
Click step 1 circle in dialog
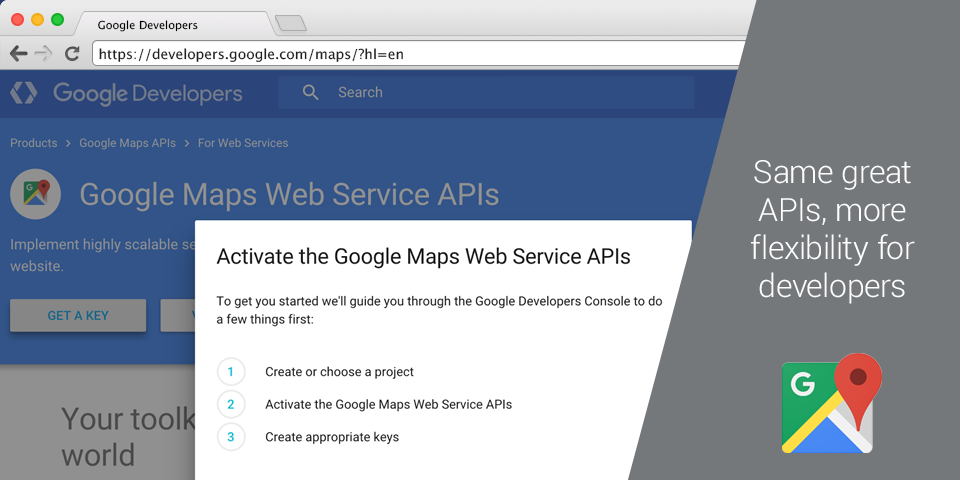(231, 372)
